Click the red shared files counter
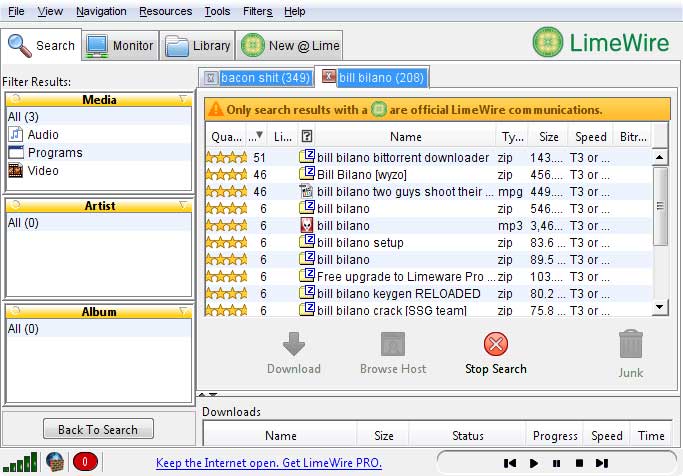This screenshot has width=683, height=476. (85, 462)
